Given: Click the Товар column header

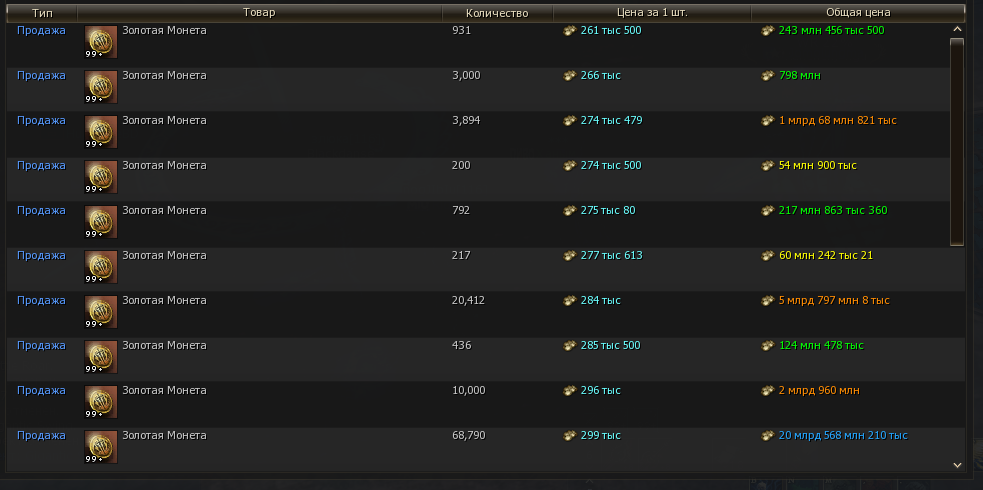Looking at the screenshot, I should 259,13.
